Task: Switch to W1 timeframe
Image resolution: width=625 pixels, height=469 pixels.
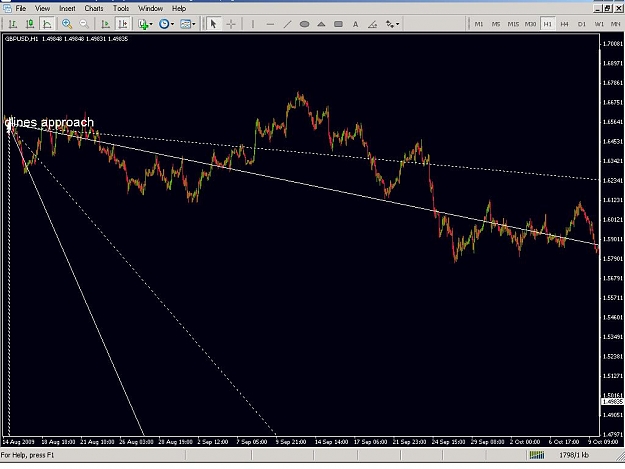Action: (599, 24)
